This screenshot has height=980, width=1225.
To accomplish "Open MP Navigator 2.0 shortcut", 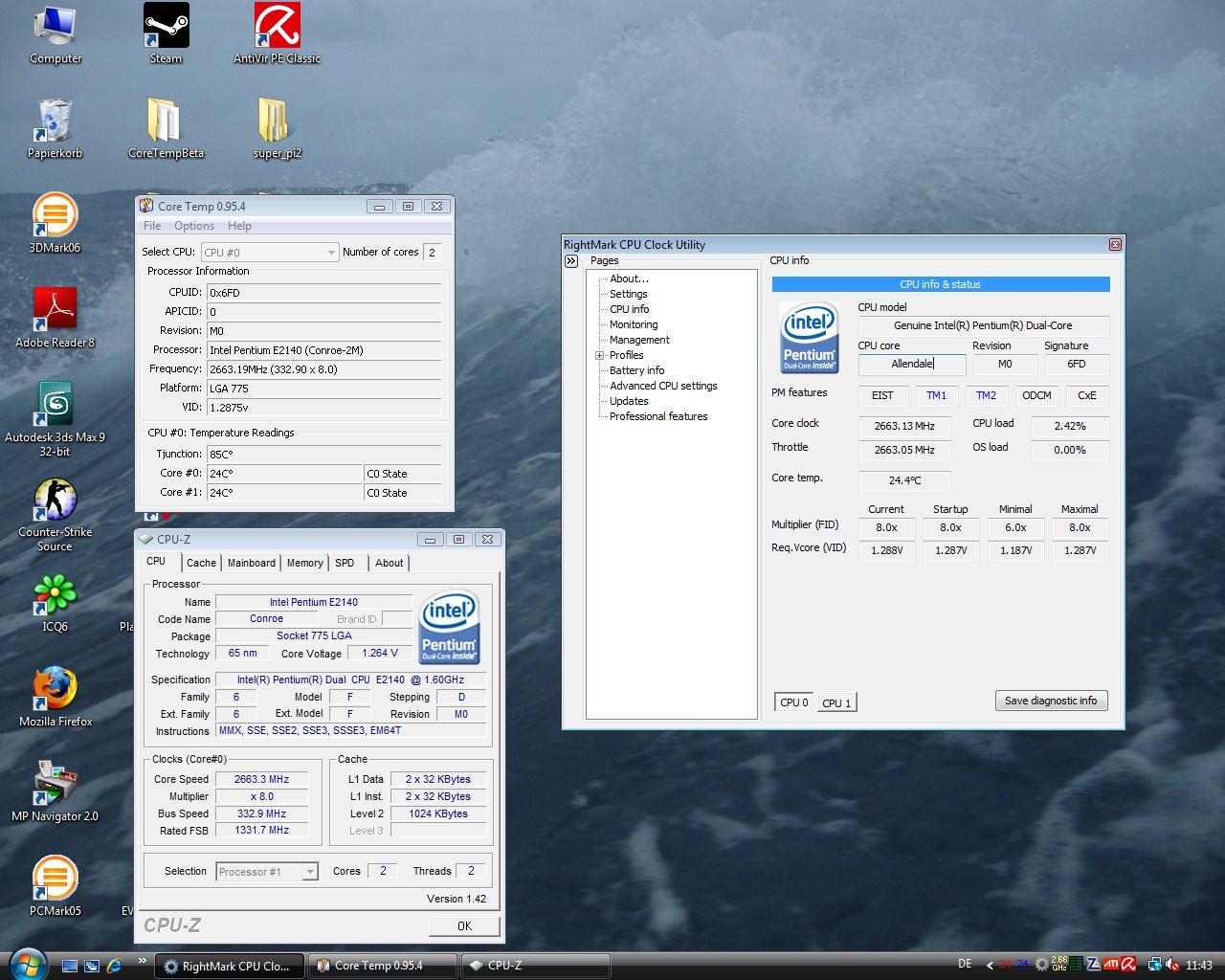I will (55, 792).
